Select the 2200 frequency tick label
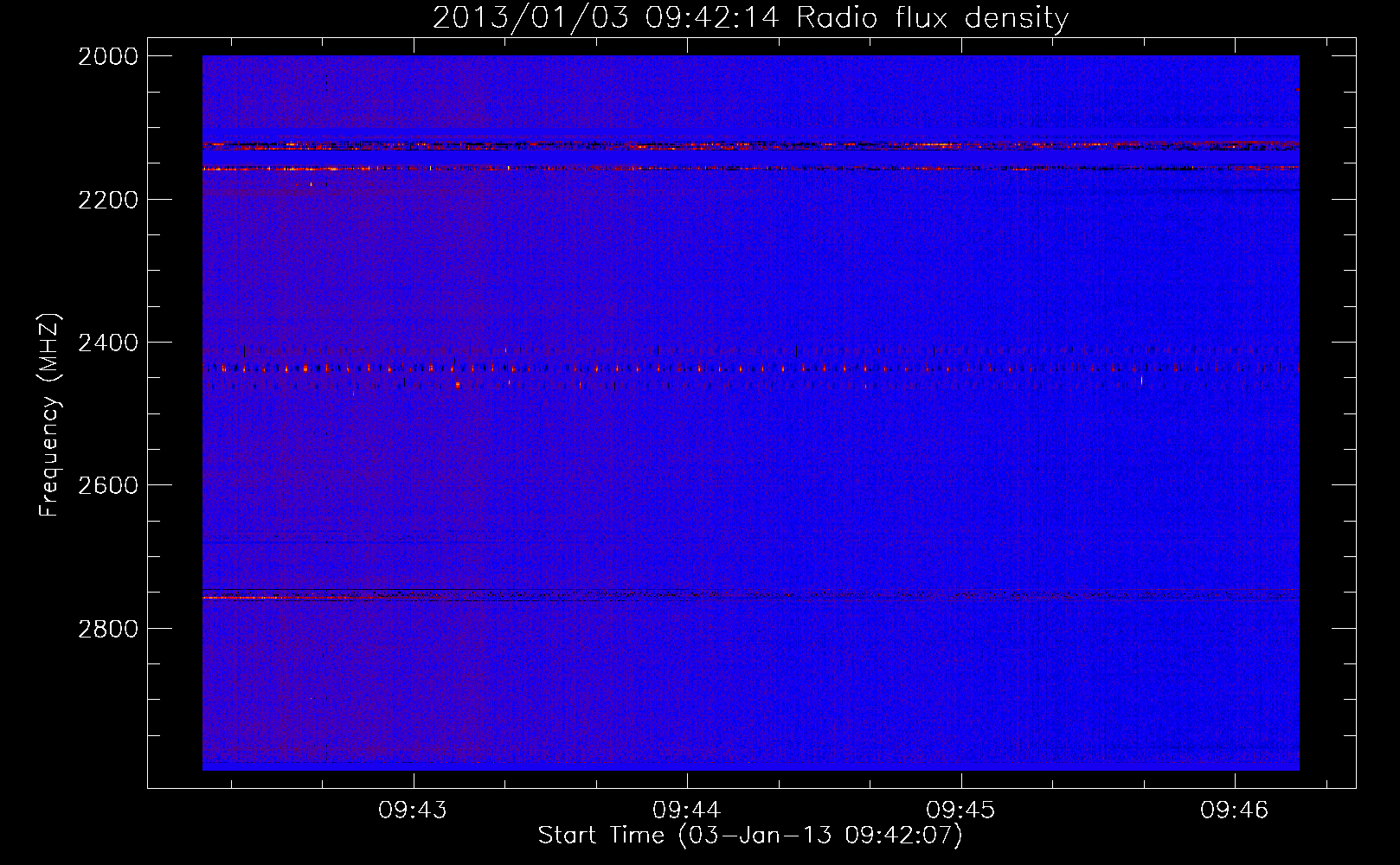Screen dimensions: 1400x865 coord(108,200)
